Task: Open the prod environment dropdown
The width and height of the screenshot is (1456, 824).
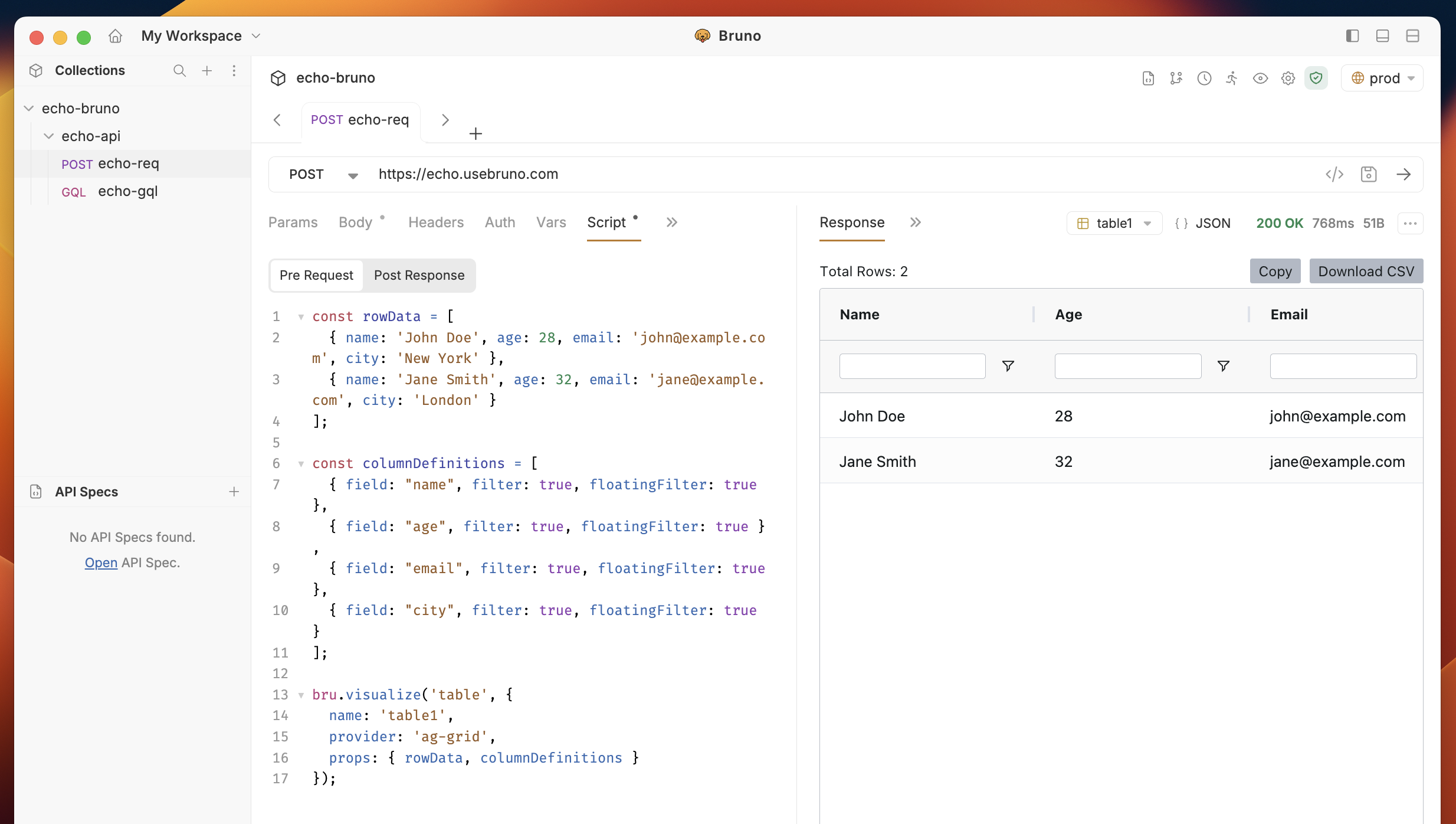Action: tap(1382, 78)
